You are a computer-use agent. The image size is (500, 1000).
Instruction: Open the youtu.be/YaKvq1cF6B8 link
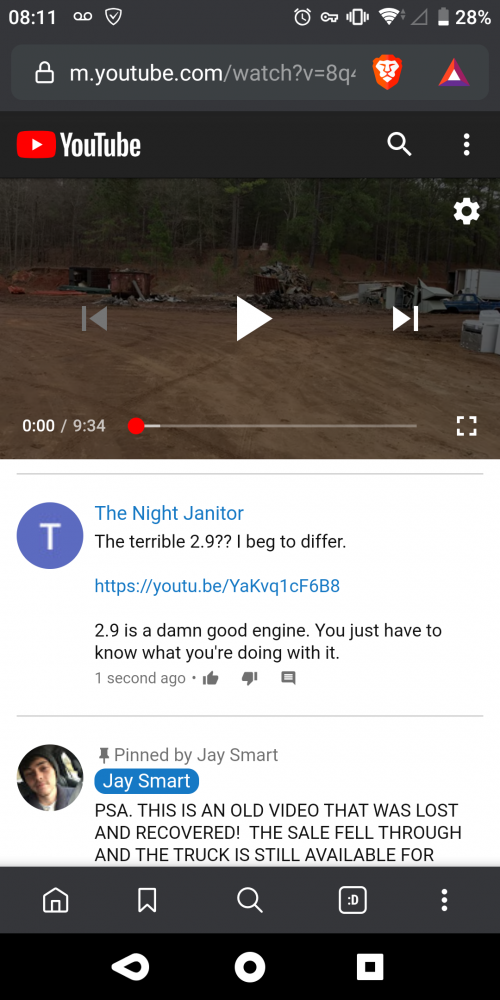pos(217,586)
